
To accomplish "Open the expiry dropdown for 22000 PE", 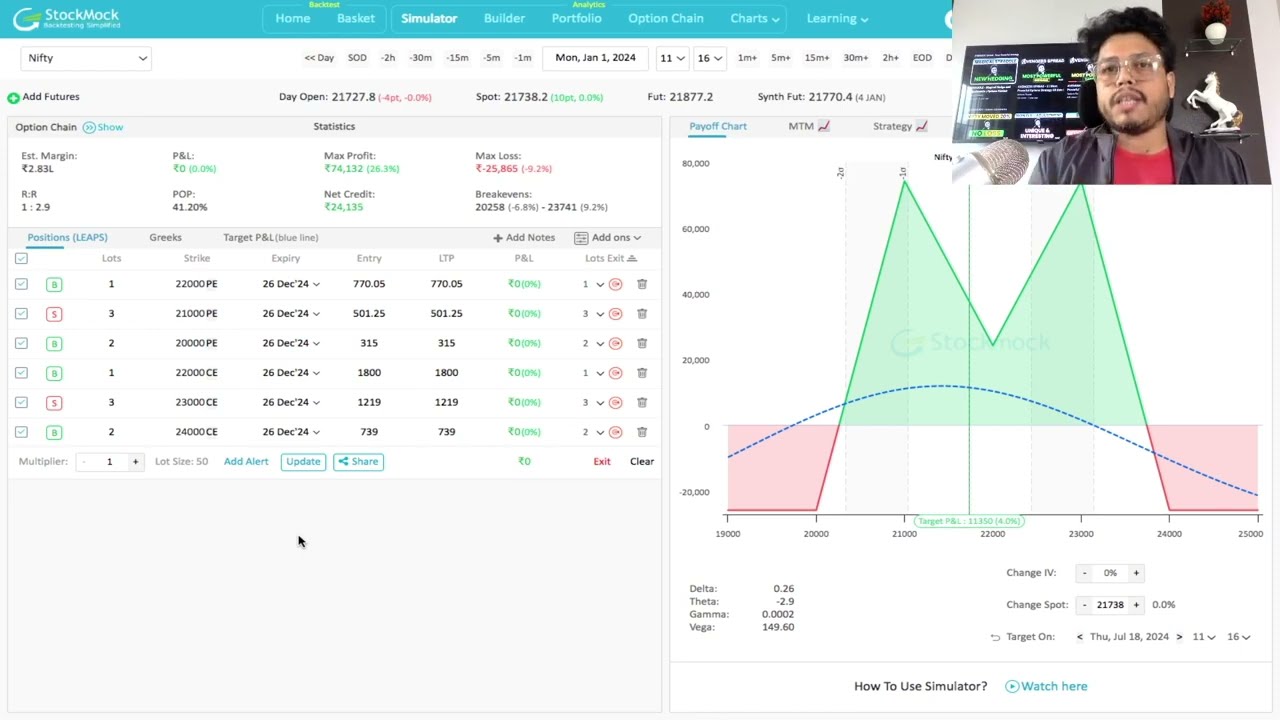I will 291,284.
